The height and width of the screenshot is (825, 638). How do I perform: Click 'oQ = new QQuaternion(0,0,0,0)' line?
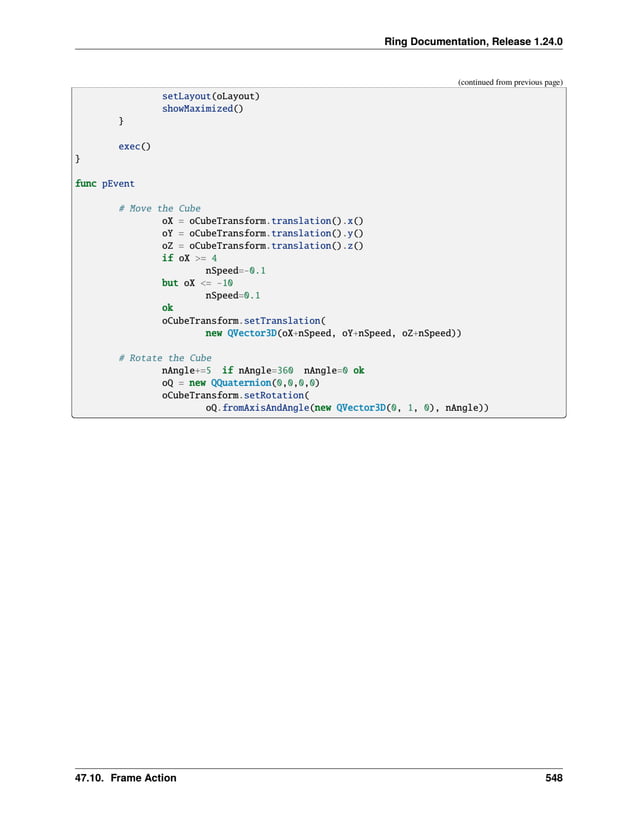[241, 383]
